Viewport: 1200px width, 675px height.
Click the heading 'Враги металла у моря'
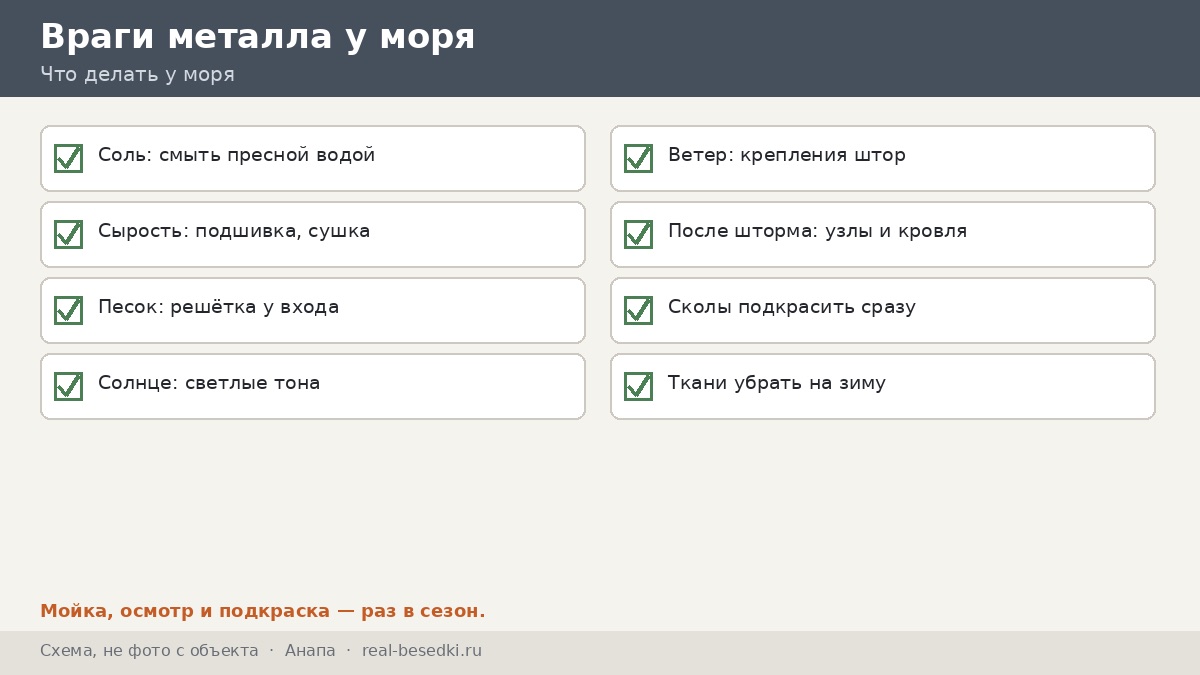pos(258,37)
